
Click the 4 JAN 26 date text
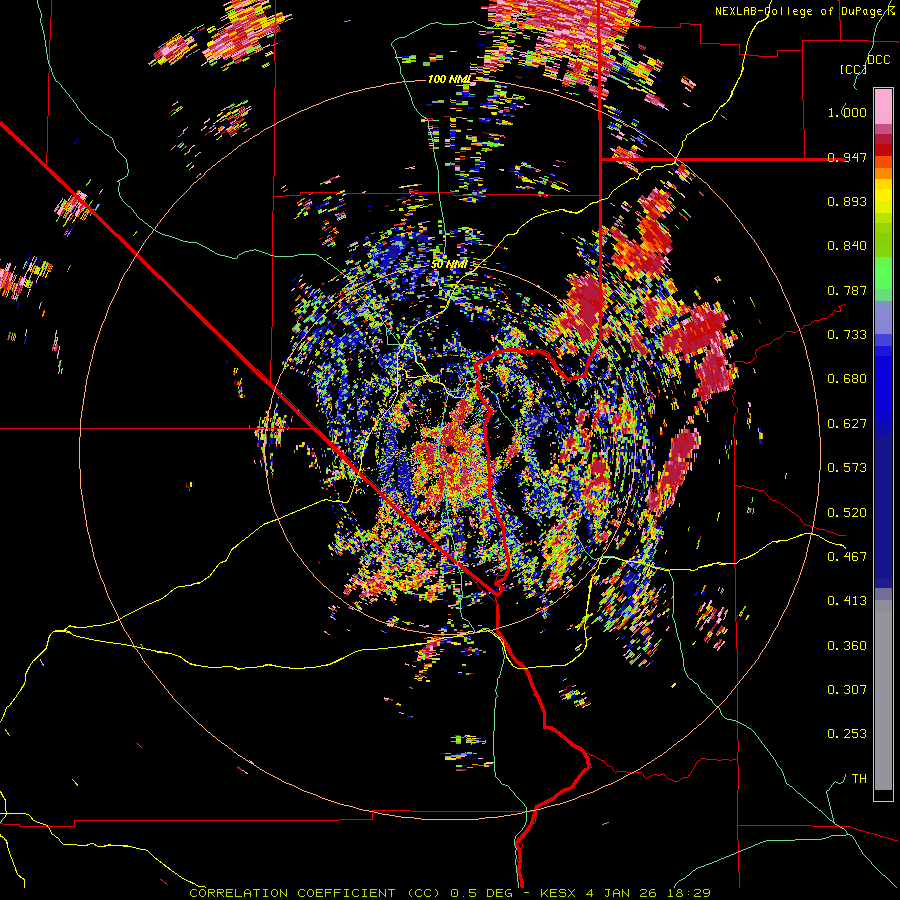click(x=623, y=893)
